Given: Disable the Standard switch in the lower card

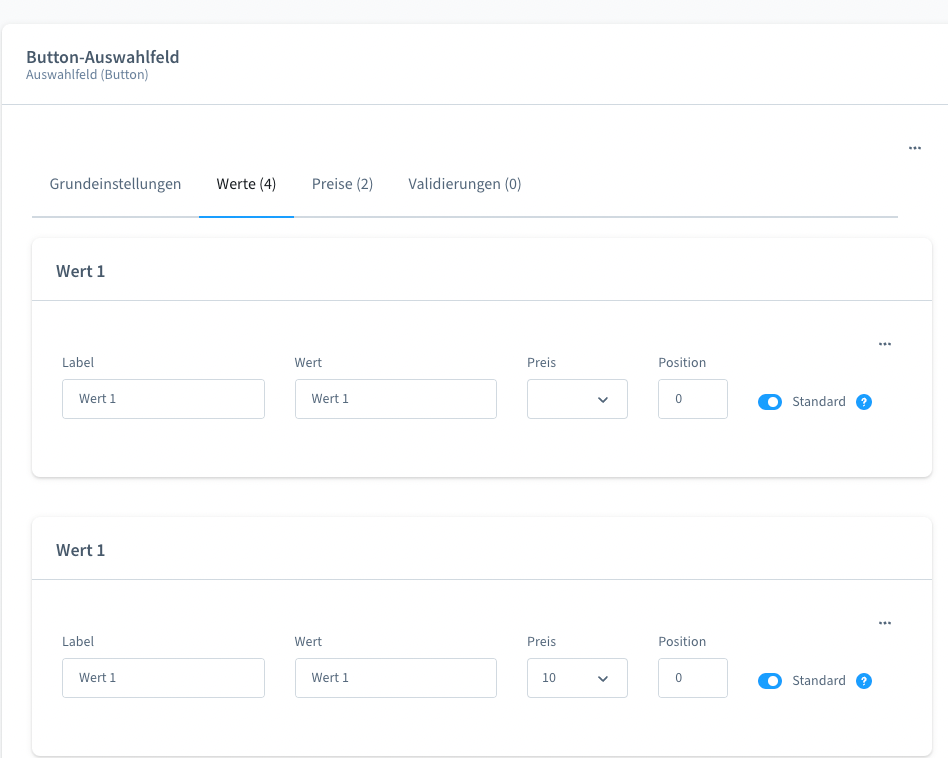Looking at the screenshot, I should tap(770, 681).
